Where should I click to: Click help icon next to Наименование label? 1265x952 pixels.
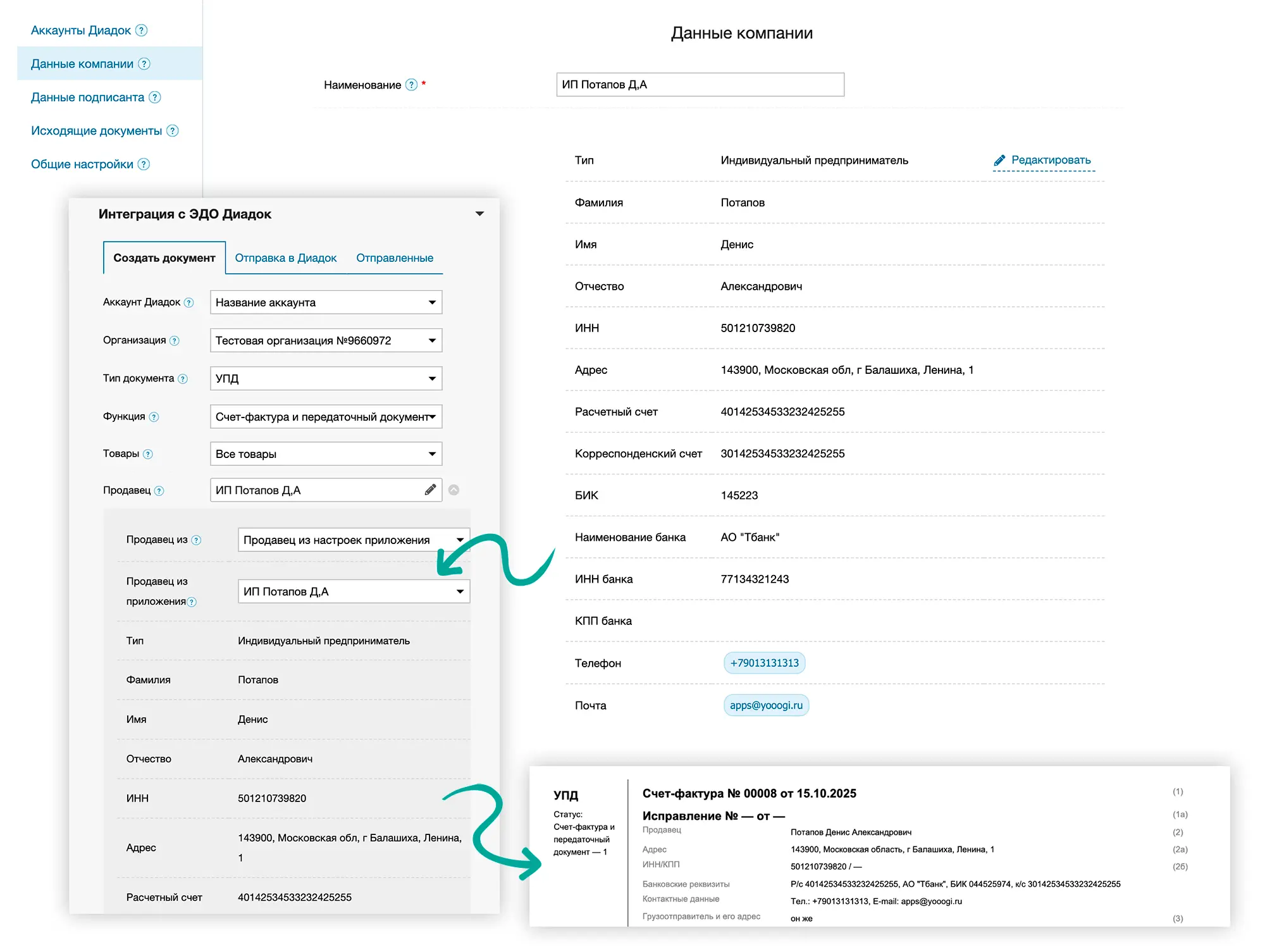[411, 85]
